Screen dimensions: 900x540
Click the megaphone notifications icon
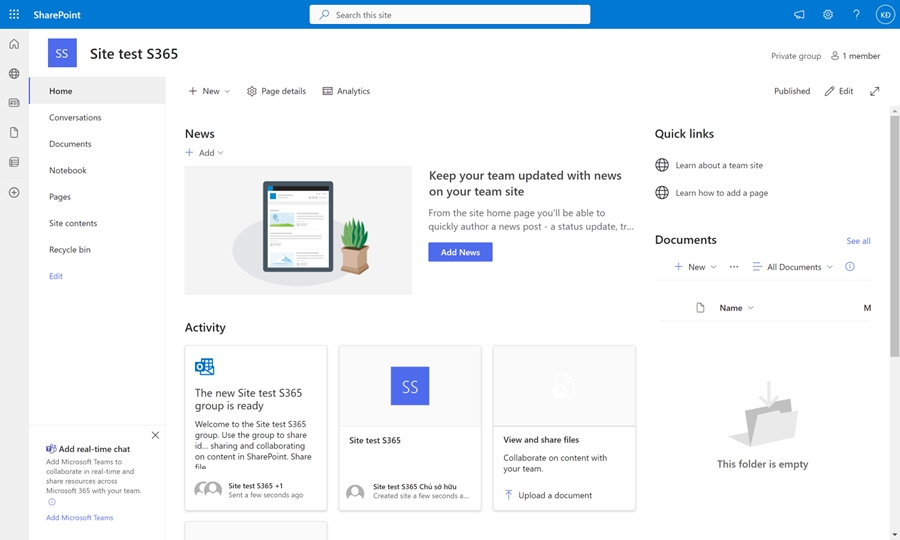tap(799, 15)
